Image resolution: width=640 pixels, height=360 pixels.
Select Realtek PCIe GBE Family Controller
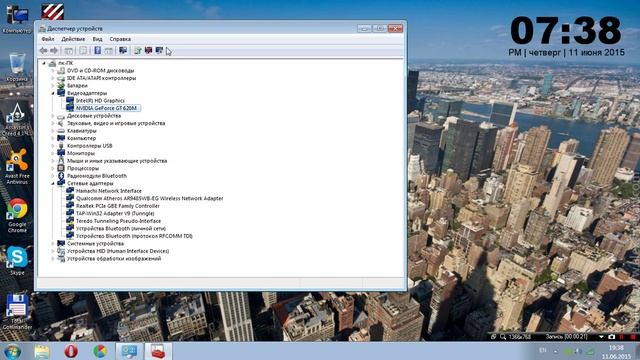point(118,206)
